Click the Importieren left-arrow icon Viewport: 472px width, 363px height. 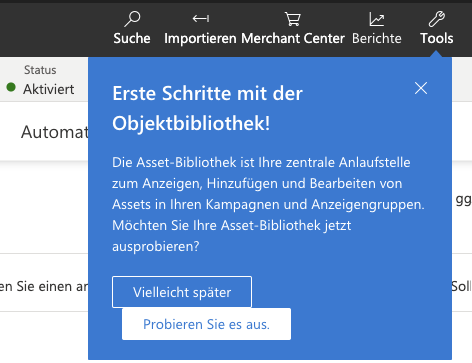201,18
